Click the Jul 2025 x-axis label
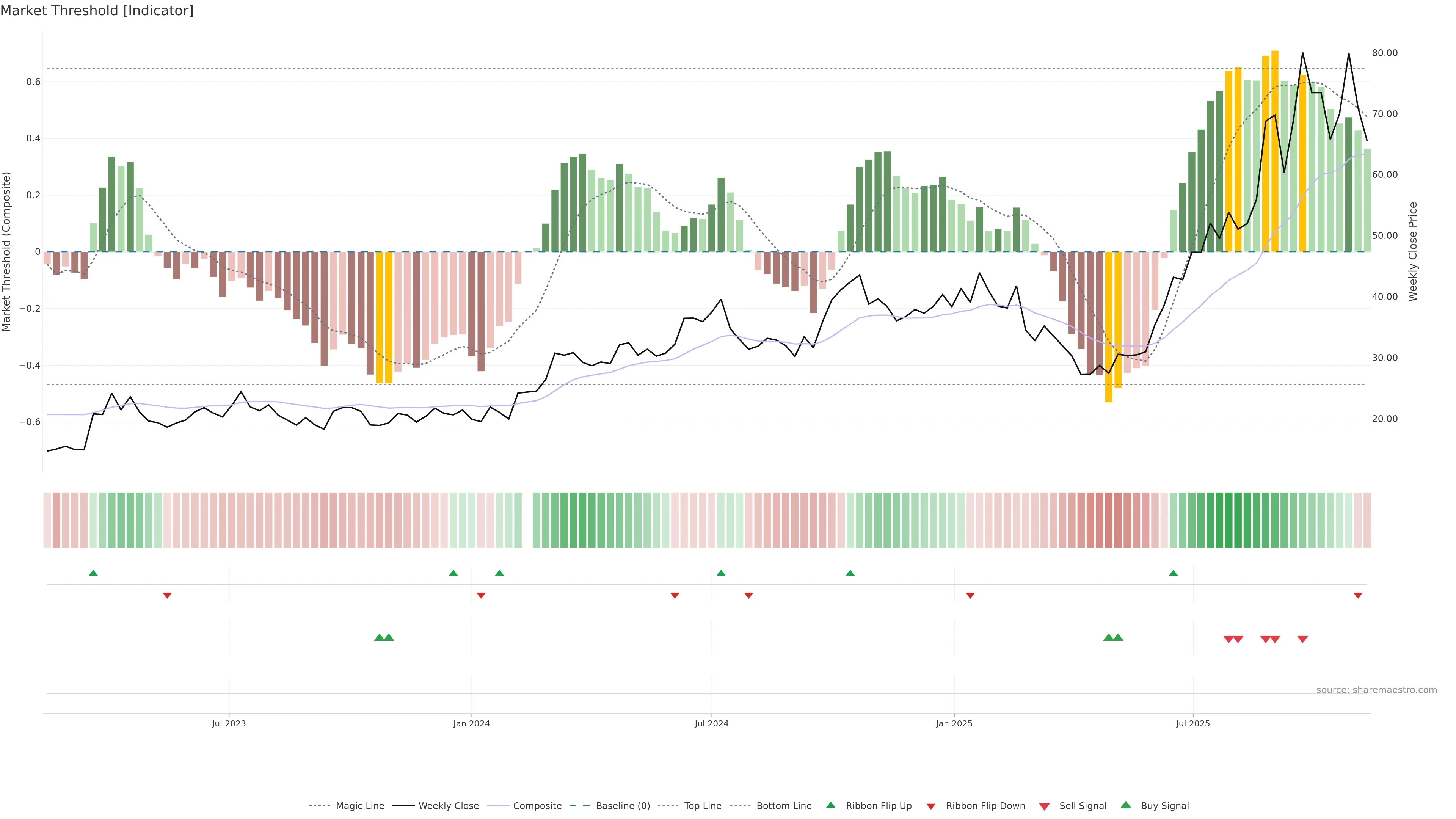This screenshot has width=1456, height=819. click(1192, 723)
